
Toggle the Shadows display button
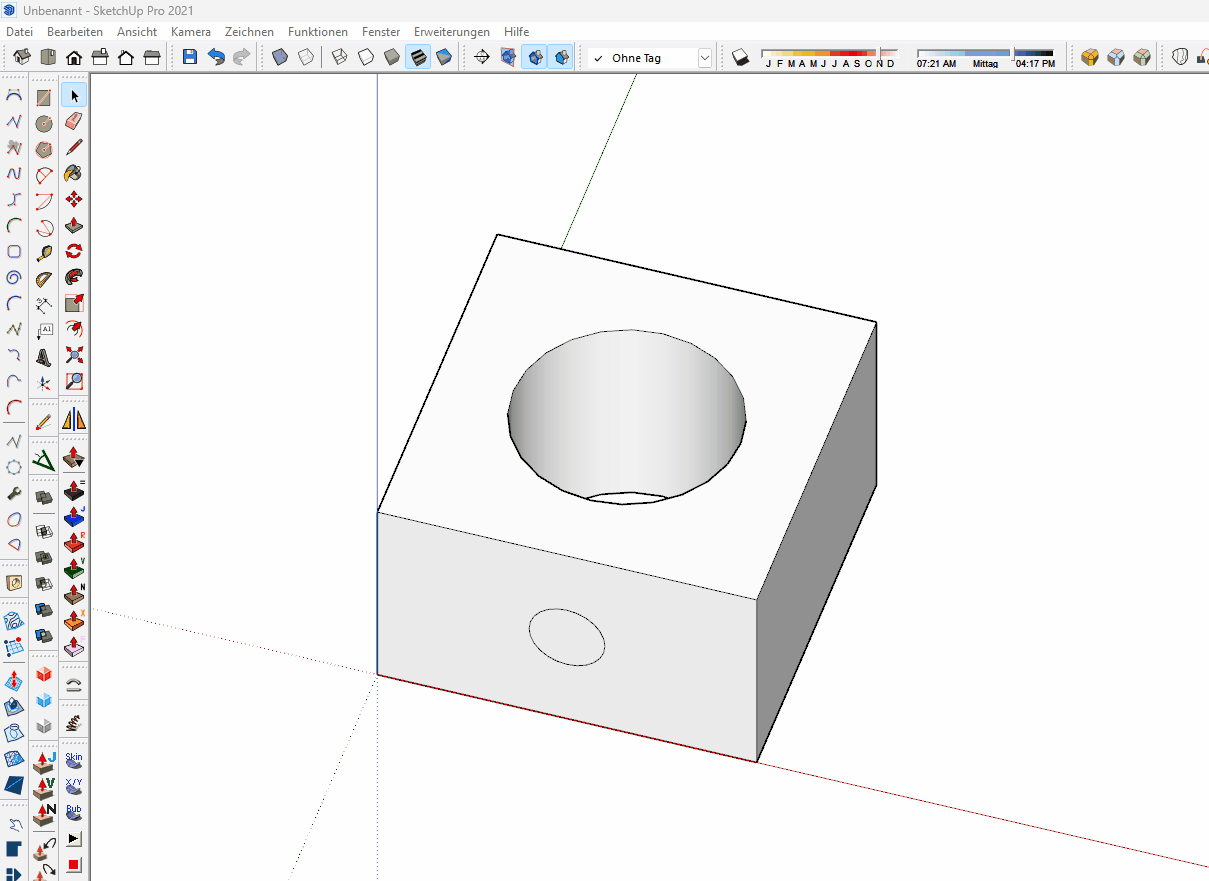coord(740,58)
